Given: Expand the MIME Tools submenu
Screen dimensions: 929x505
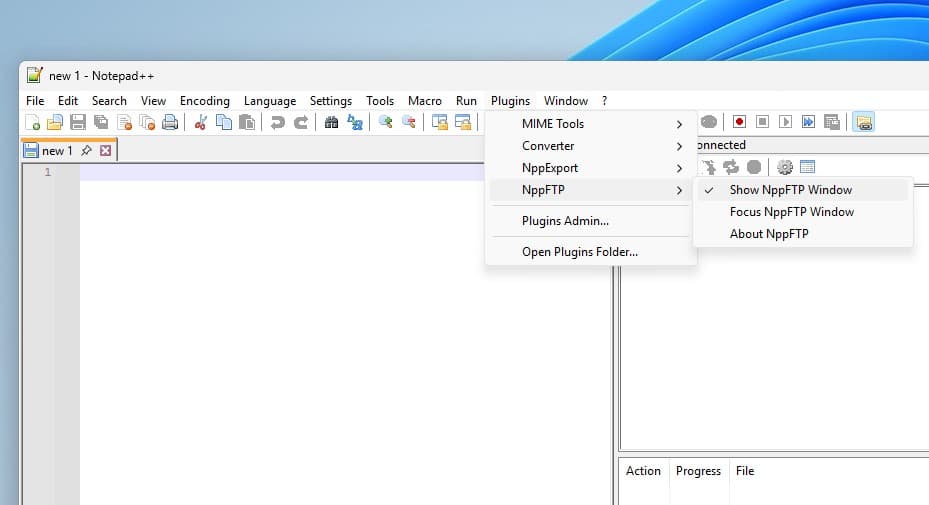Looking at the screenshot, I should (x=590, y=124).
